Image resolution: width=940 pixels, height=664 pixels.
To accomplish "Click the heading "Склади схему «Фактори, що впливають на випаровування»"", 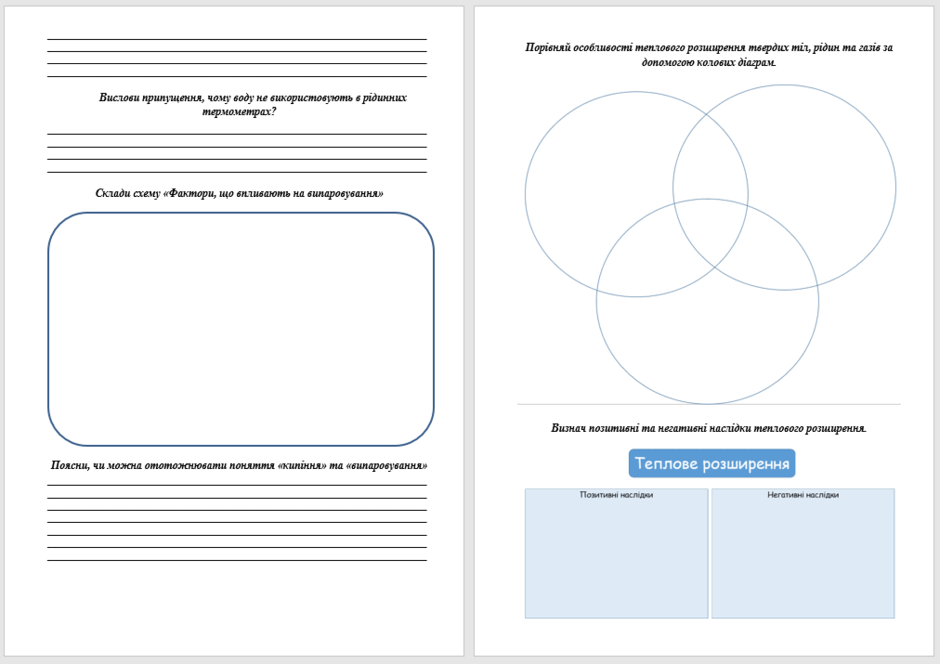I will click(239, 193).
